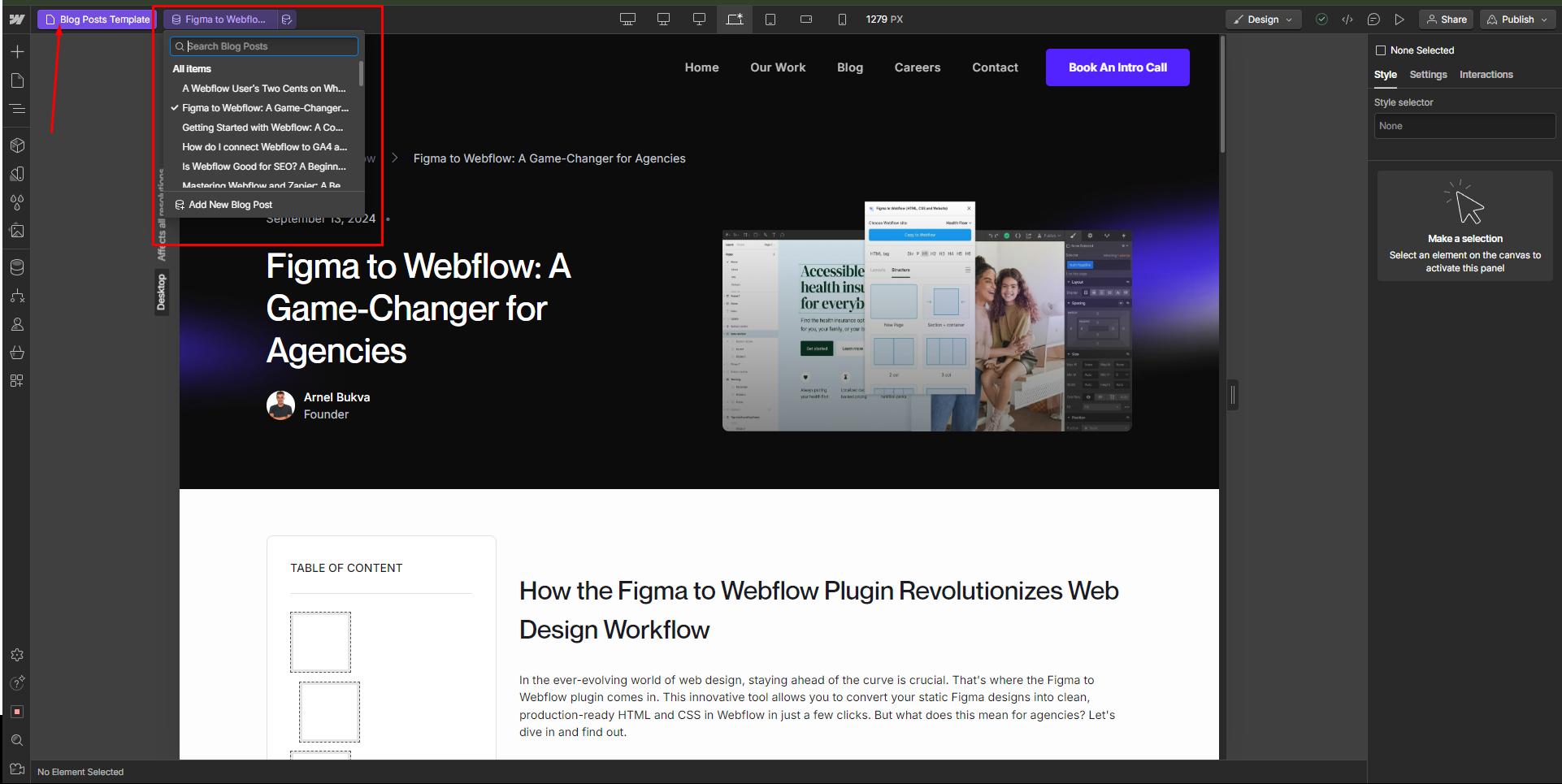Open the quick find search icon
Image resolution: width=1562 pixels, height=784 pixels.
[17, 740]
